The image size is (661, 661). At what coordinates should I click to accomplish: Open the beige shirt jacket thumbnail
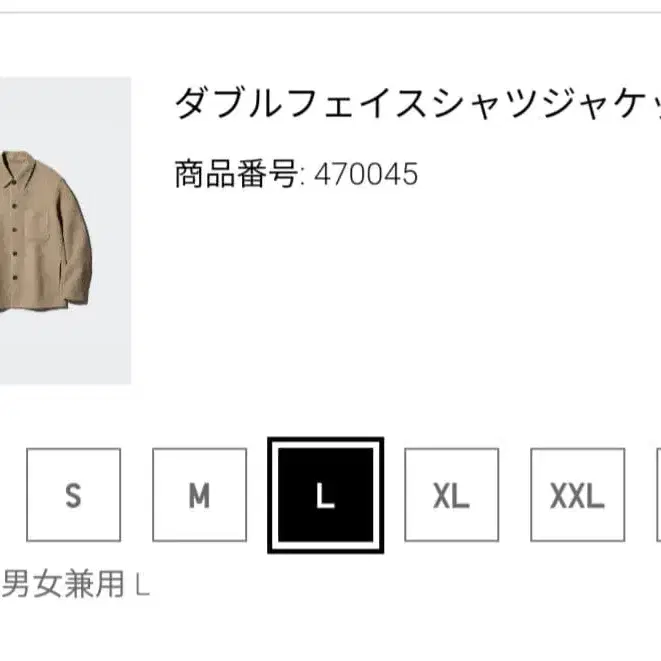[x=65, y=231]
